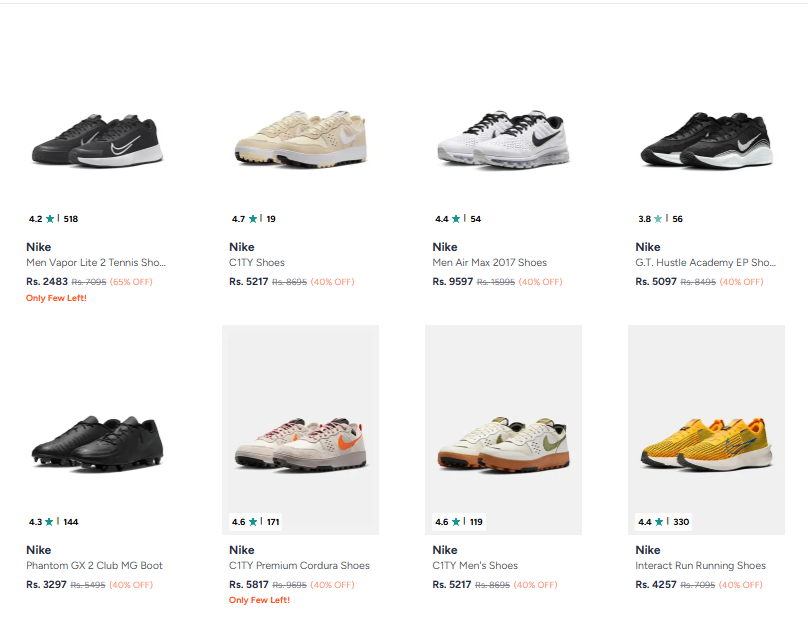Open the yellow Interact Run shoe image
808x620 pixels.
tap(706, 441)
